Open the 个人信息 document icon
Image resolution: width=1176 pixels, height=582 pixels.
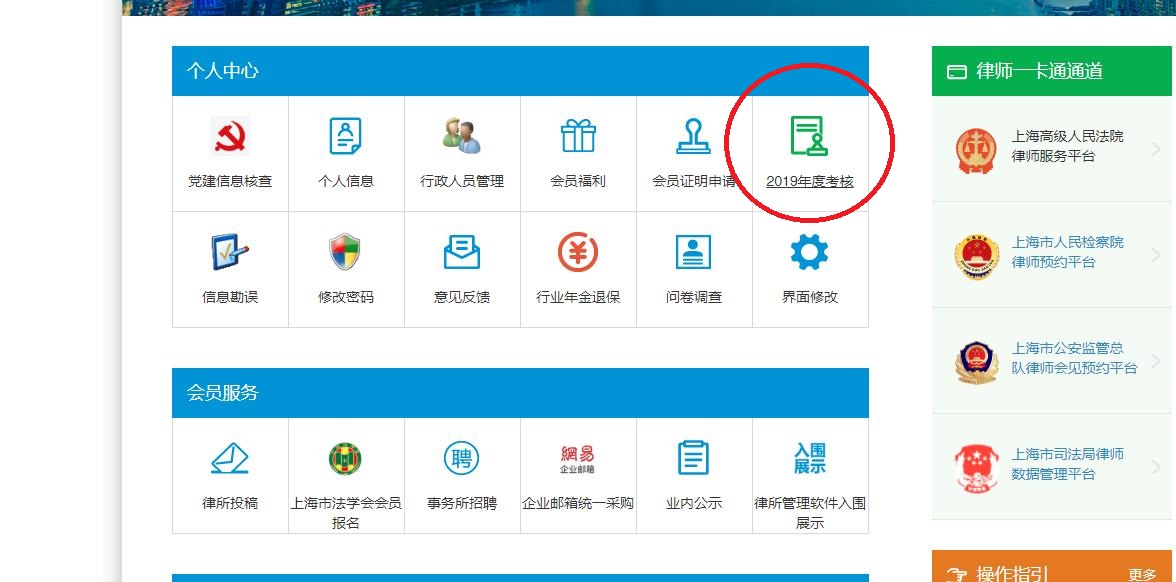point(346,136)
